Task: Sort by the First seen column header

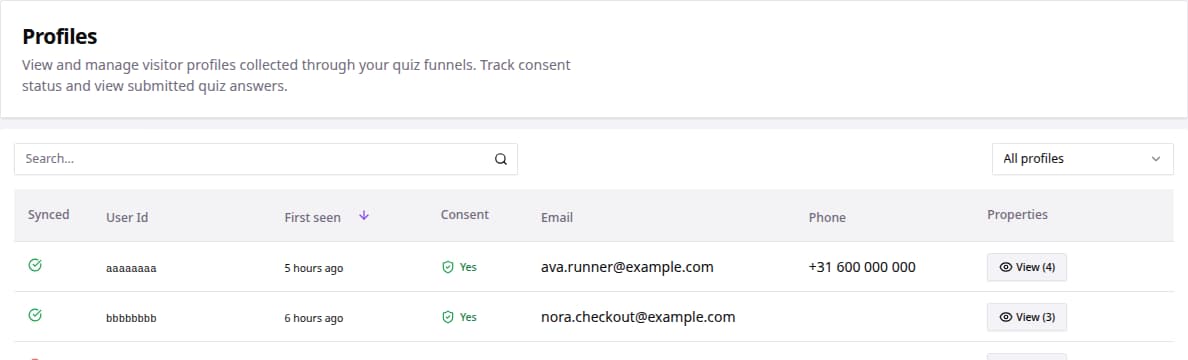Action: [312, 218]
